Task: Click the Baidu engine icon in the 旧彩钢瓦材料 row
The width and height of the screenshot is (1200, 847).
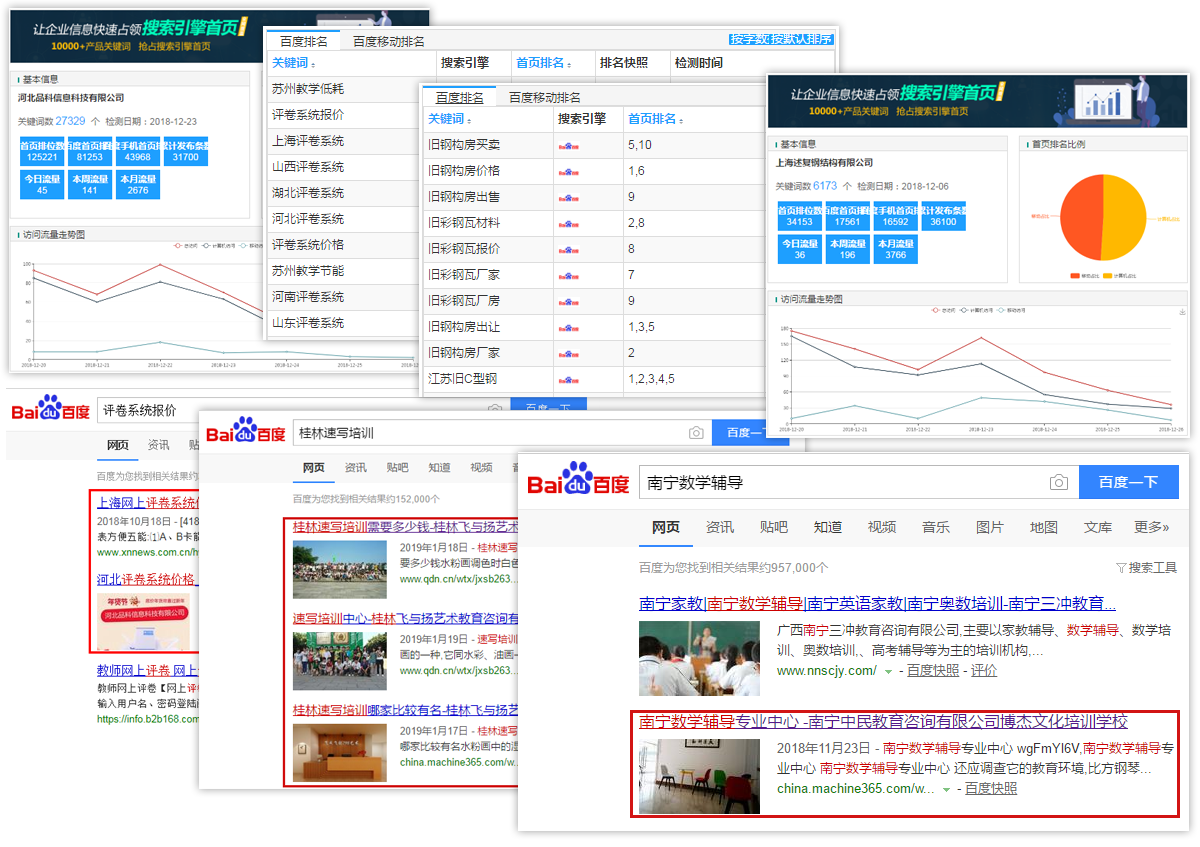Action: pos(569,223)
